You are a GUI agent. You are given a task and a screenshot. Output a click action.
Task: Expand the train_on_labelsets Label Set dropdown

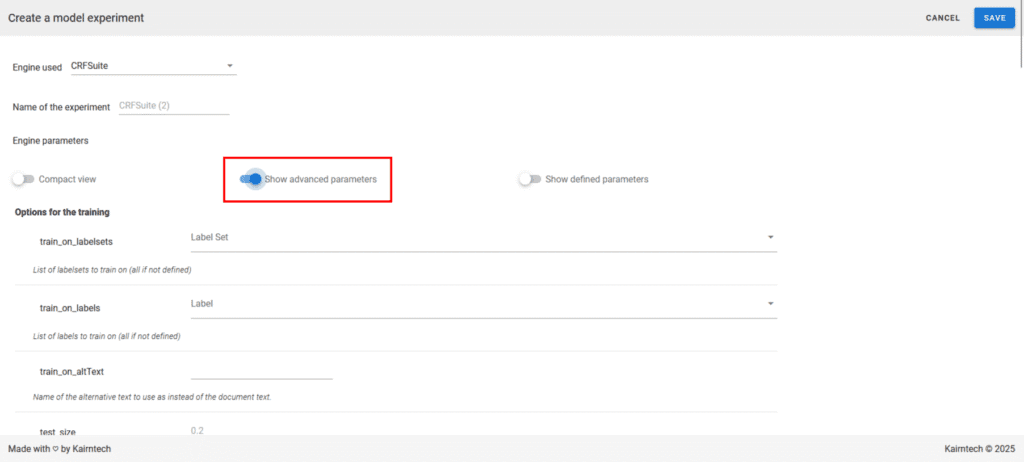point(480,238)
